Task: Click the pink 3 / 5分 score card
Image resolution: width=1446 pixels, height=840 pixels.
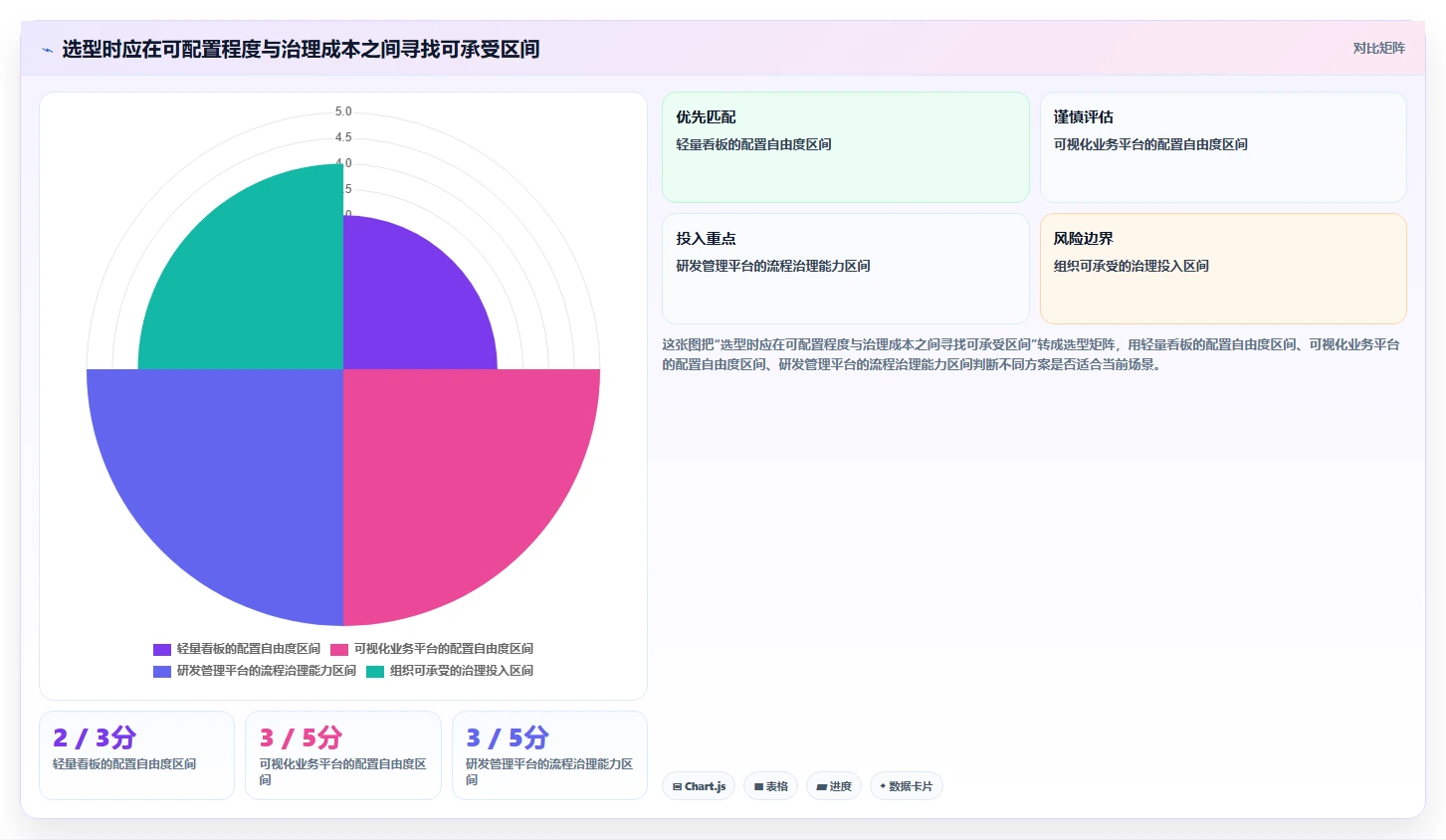Action: tap(343, 754)
